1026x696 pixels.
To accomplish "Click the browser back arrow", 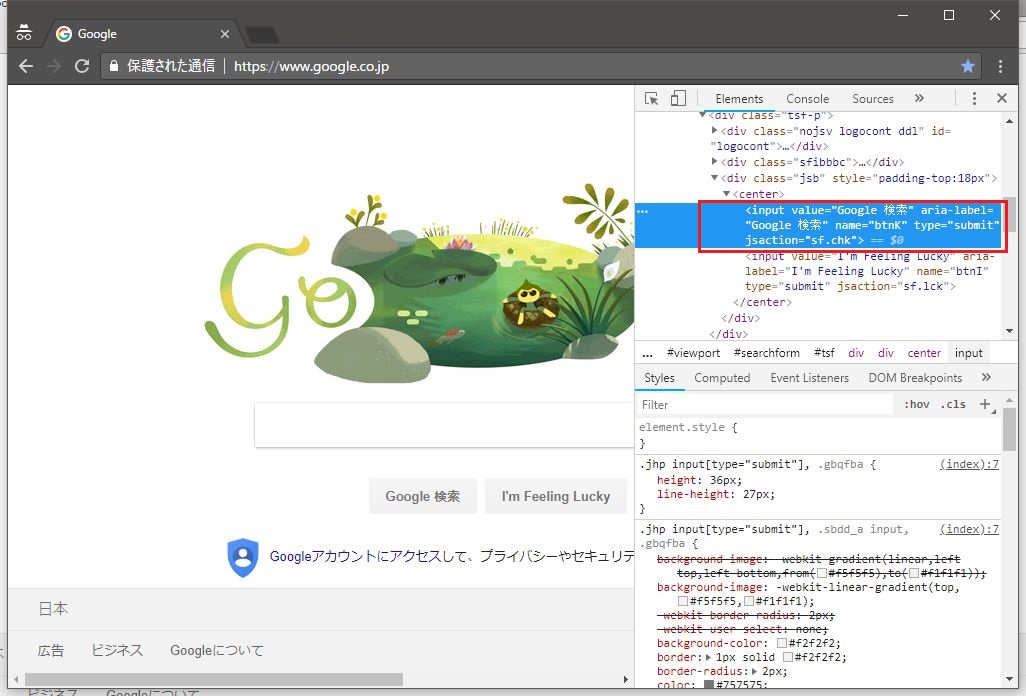I will pos(26,66).
